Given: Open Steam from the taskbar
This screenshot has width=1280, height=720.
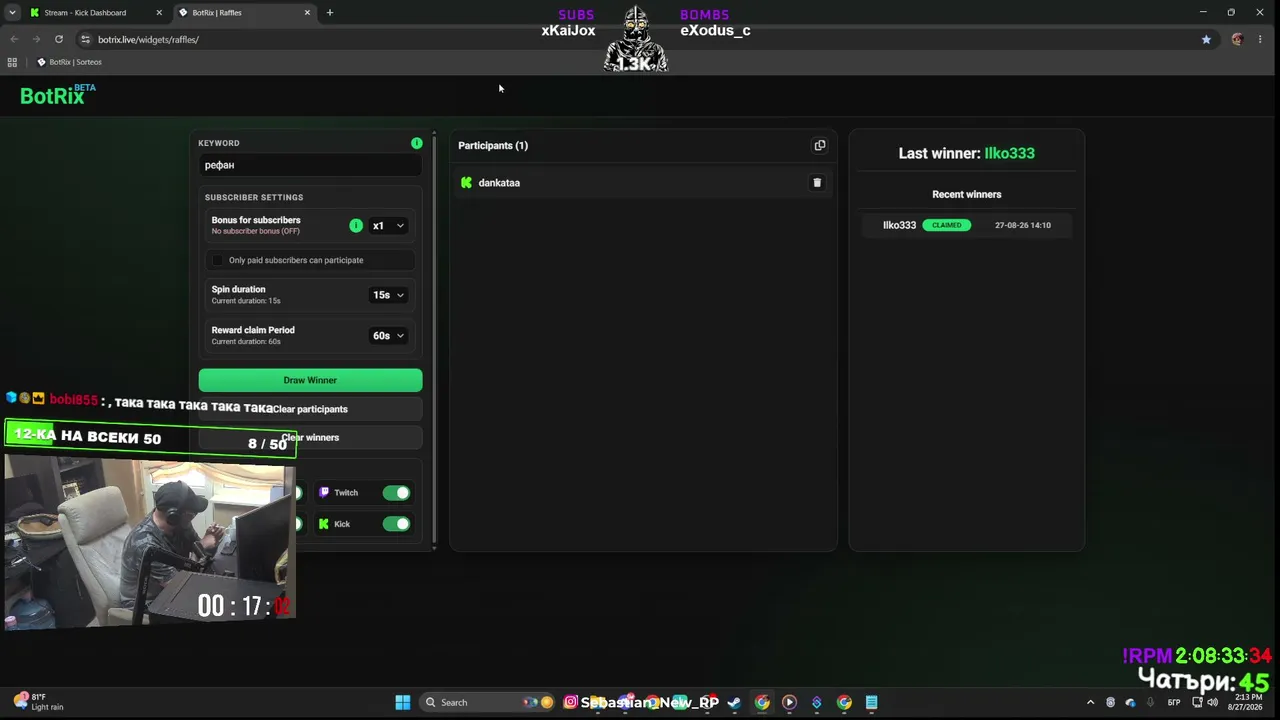Looking at the screenshot, I should pyautogui.click(x=734, y=702).
